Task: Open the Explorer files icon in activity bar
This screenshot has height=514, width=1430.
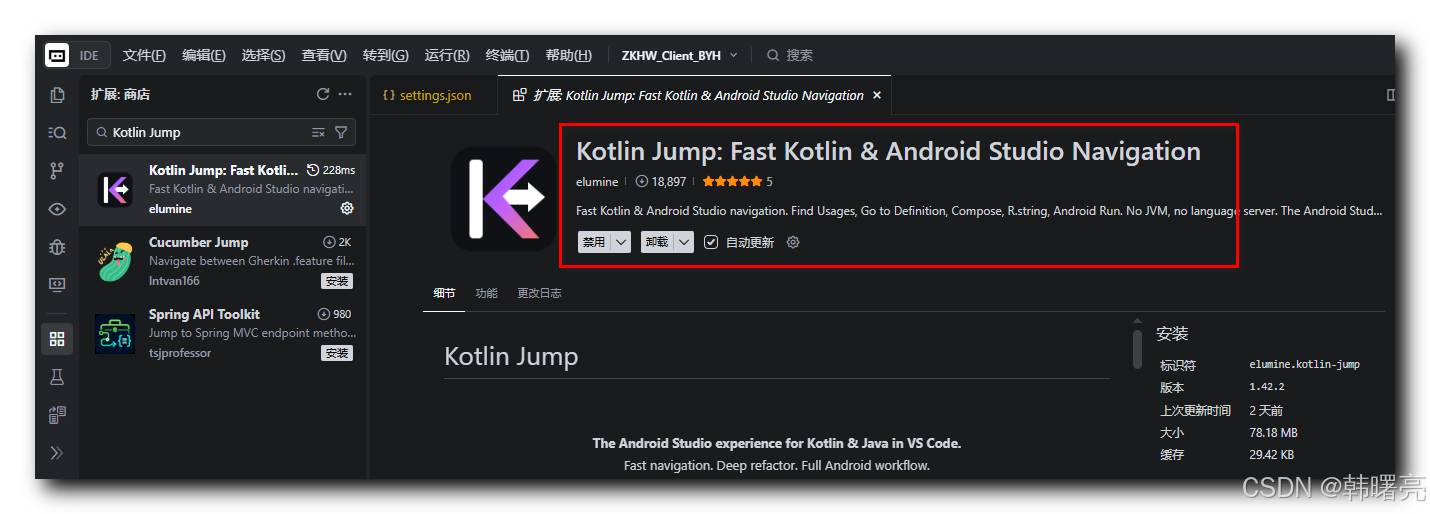Action: pos(57,95)
